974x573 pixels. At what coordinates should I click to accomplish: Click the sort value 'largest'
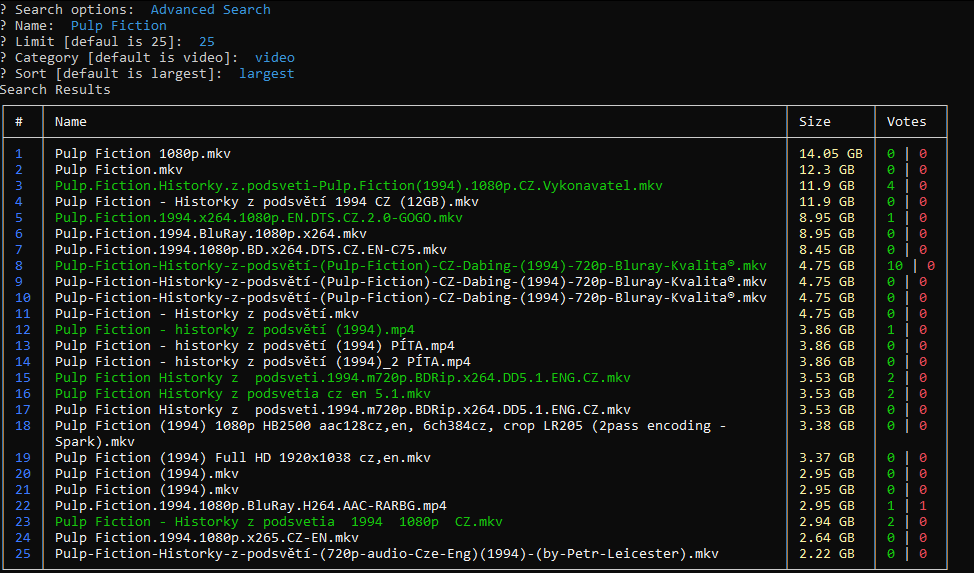click(266, 74)
